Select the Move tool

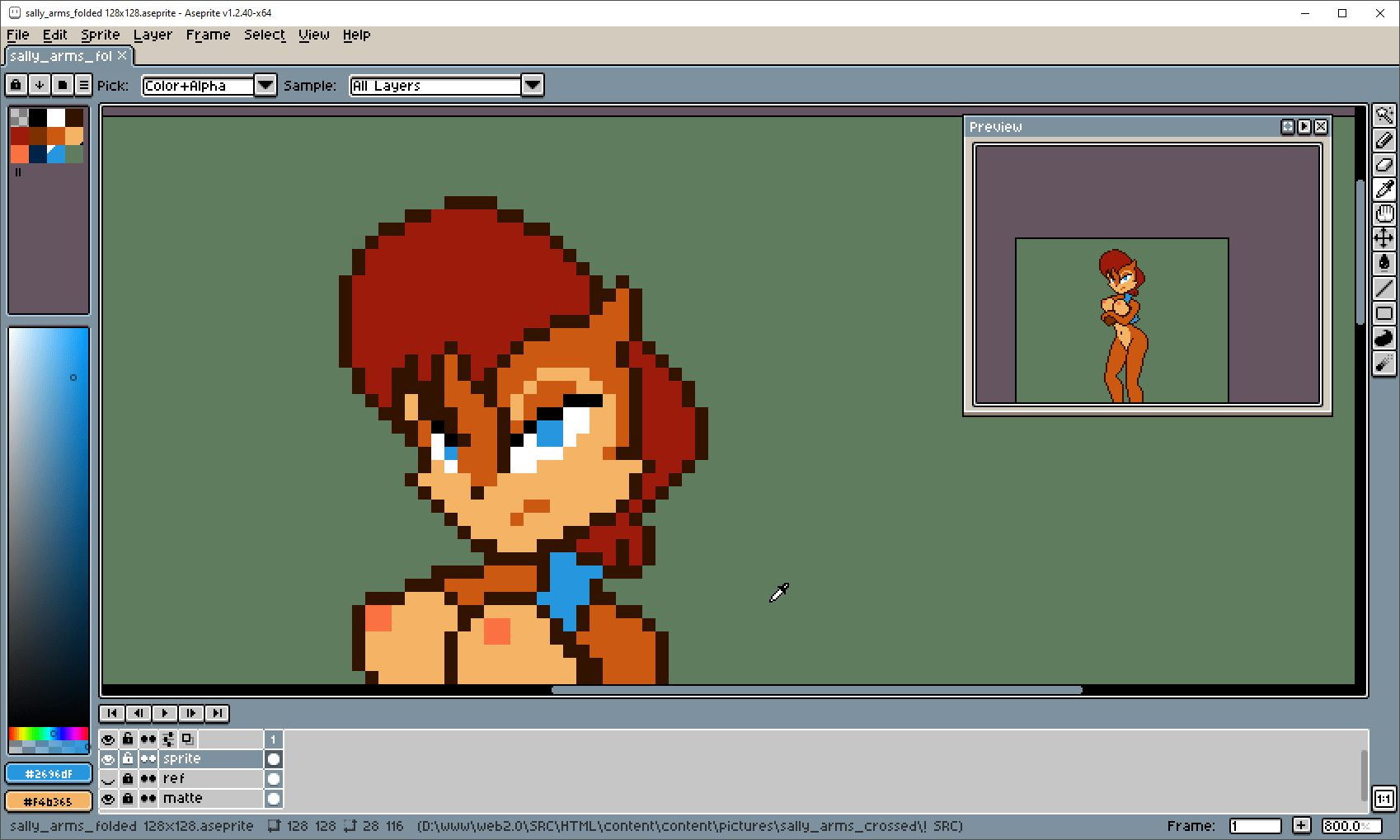coord(1384,239)
